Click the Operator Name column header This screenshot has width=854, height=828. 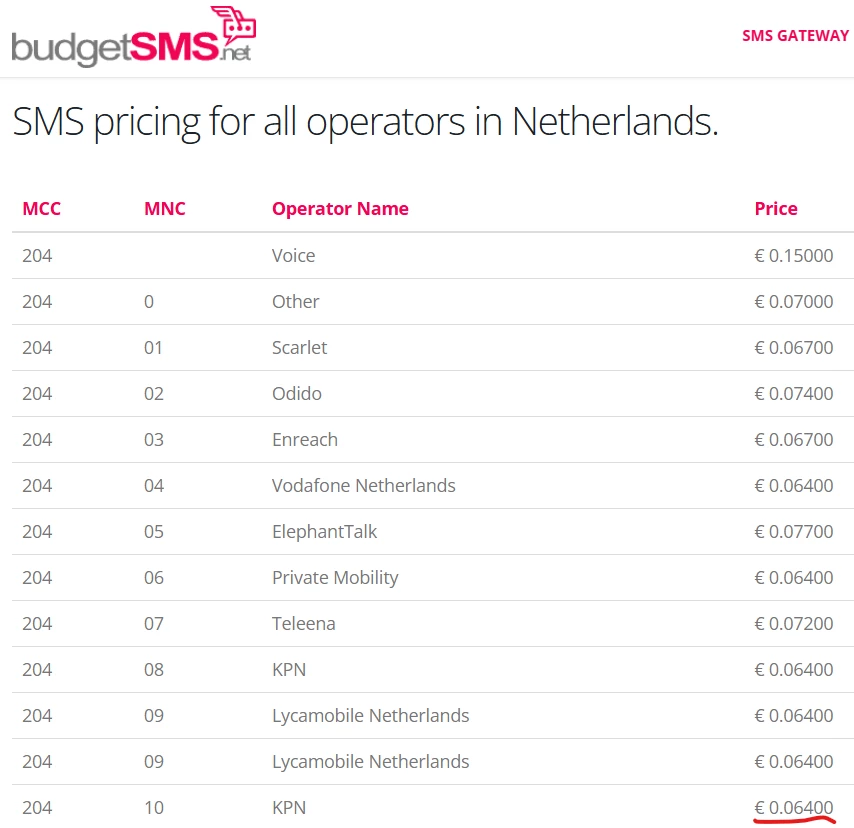[x=340, y=209]
